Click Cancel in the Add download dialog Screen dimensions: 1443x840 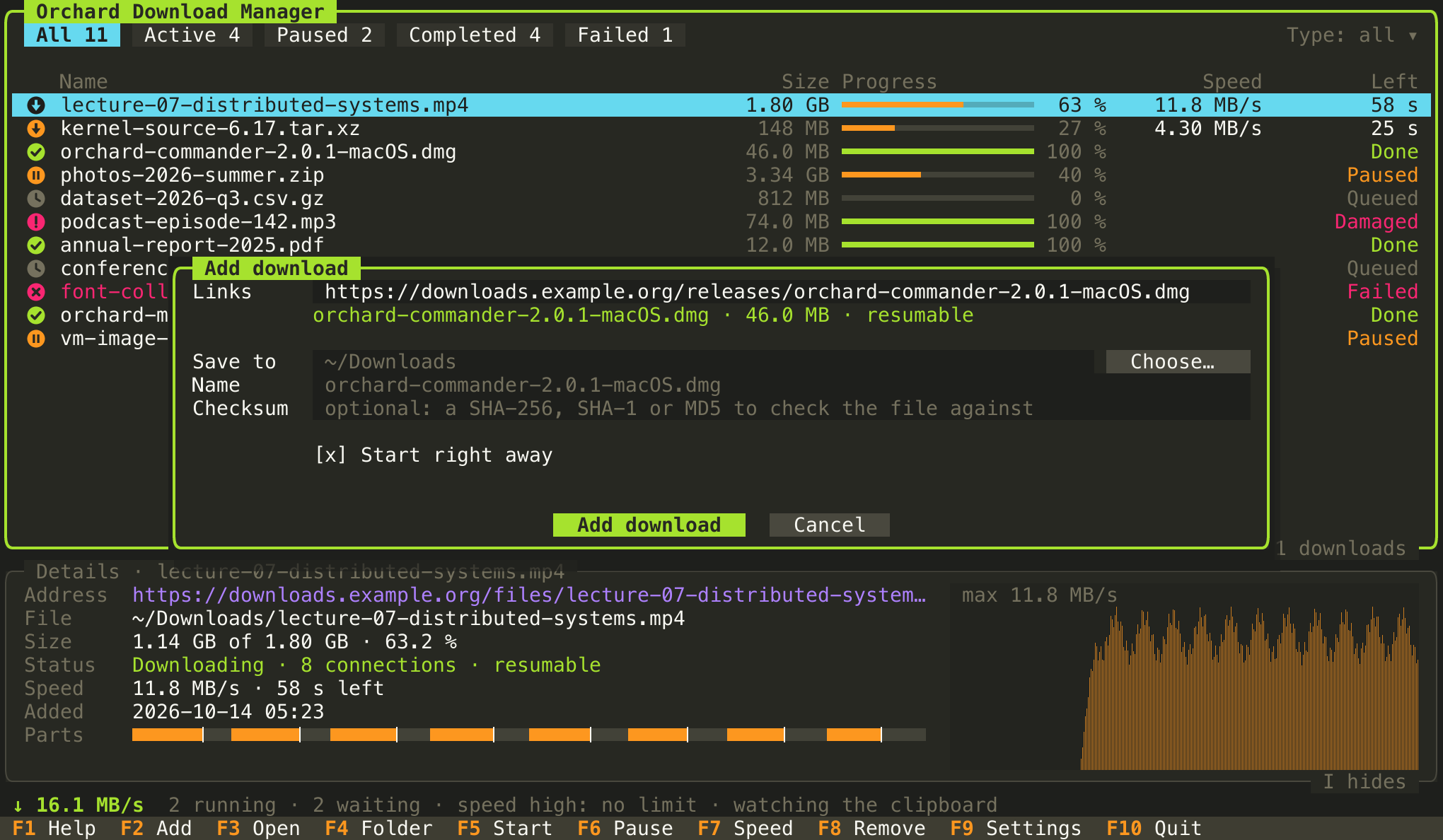click(830, 525)
